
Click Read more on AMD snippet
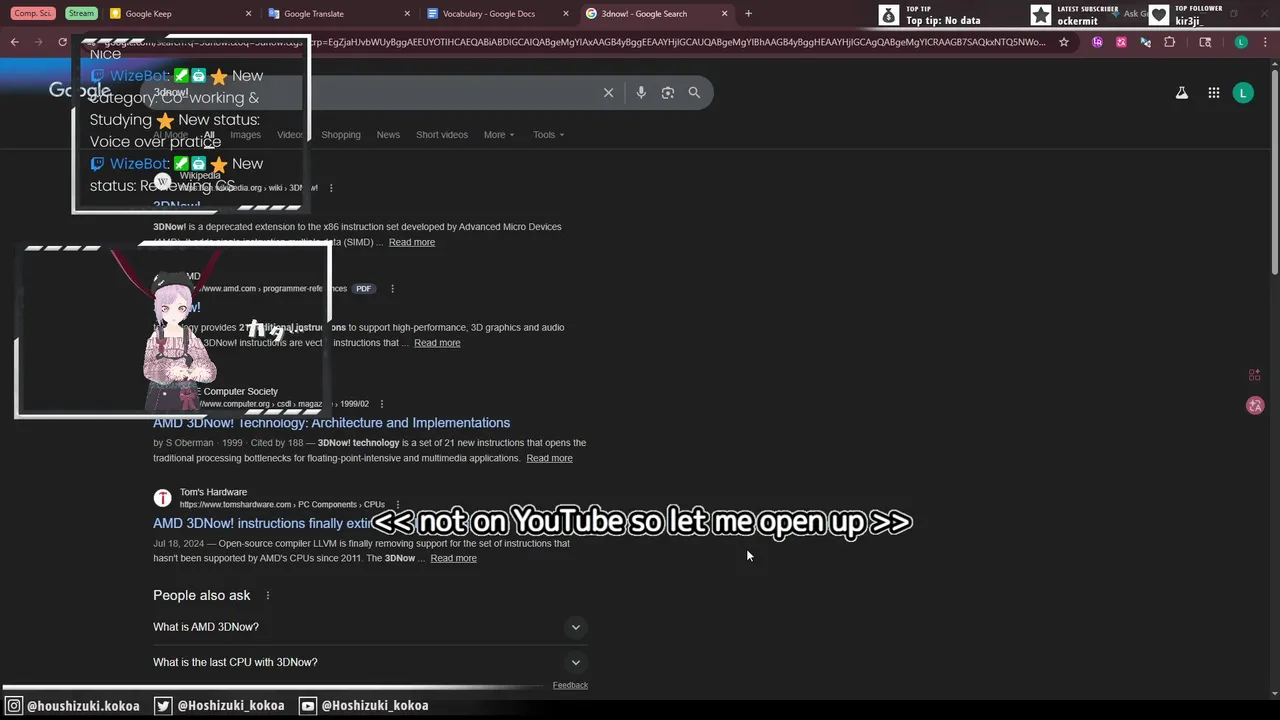tap(437, 343)
